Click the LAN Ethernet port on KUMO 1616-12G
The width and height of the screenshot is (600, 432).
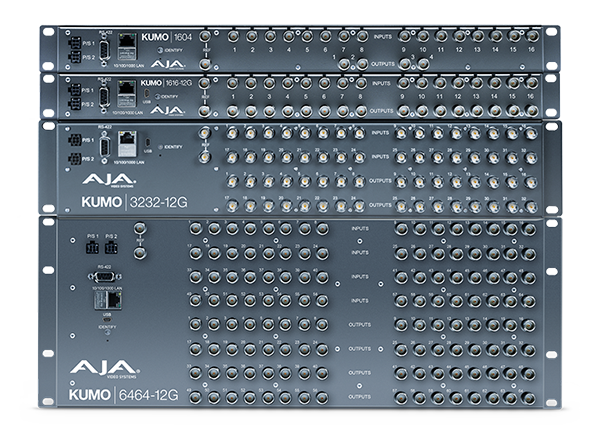click(127, 94)
